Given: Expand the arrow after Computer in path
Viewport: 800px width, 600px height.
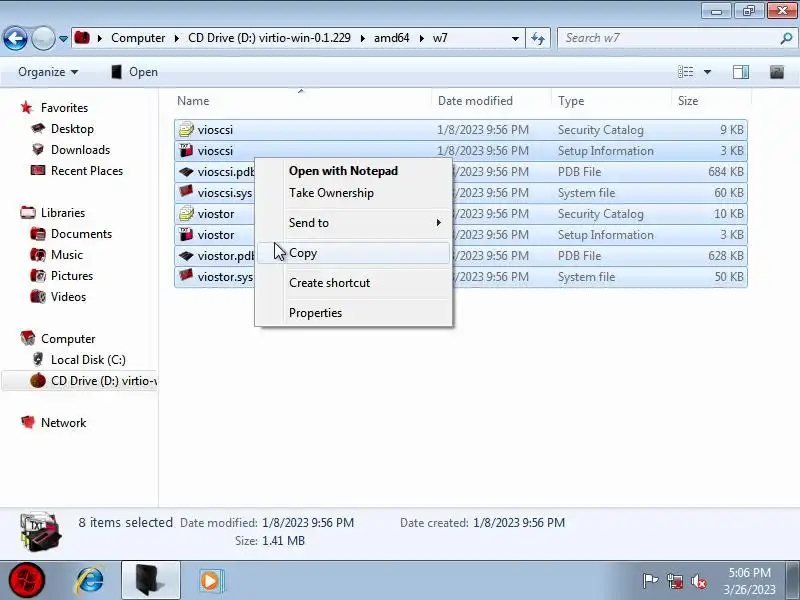Looking at the screenshot, I should click(177, 38).
